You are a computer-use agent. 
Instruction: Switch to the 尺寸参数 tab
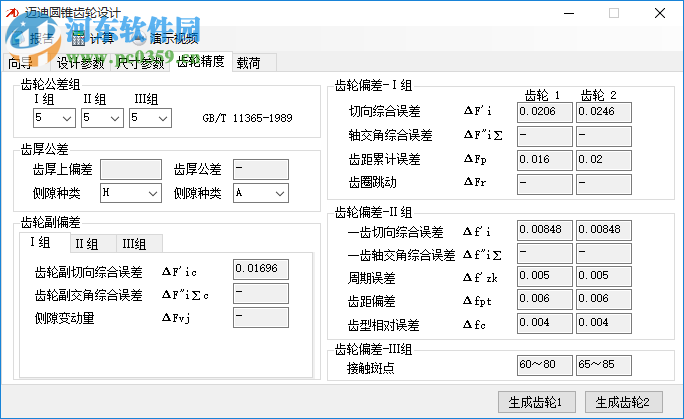(x=140, y=63)
